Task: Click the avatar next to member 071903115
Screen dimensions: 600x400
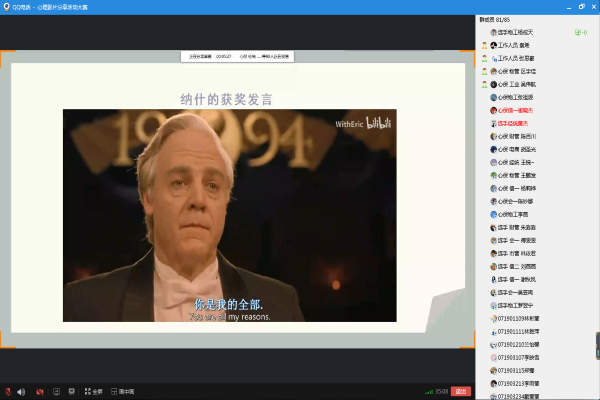Action: point(494,371)
